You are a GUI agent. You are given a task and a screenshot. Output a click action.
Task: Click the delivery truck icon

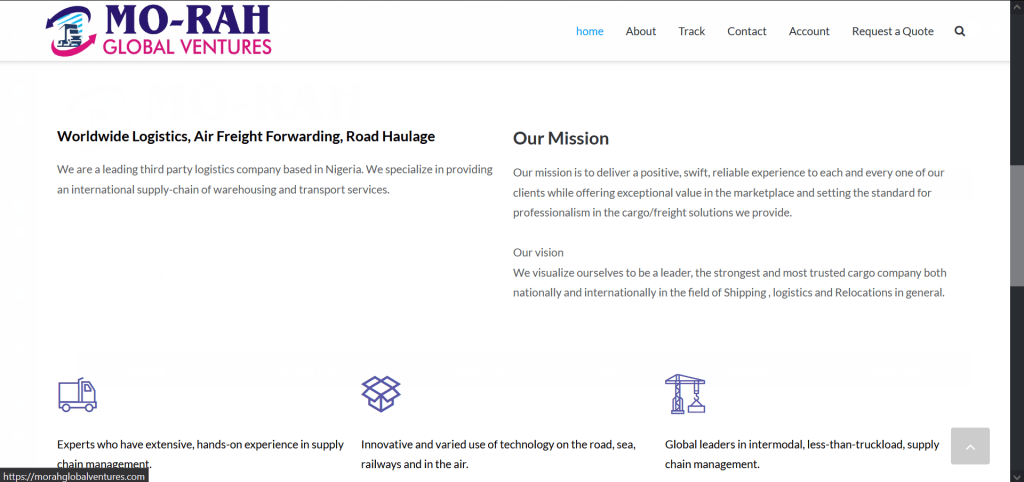pos(77,395)
